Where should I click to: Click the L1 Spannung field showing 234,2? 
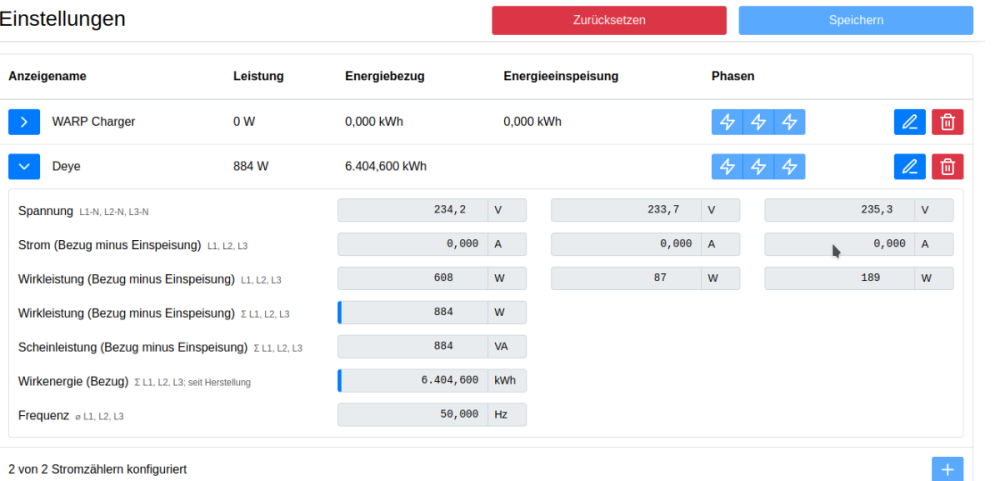412,210
